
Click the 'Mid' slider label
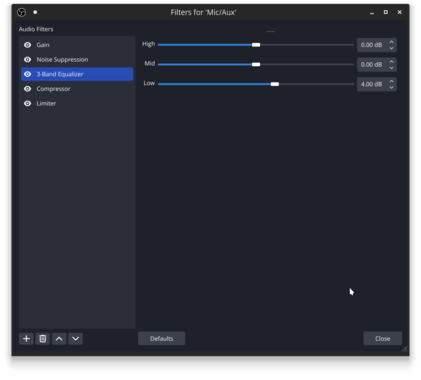[150, 63]
